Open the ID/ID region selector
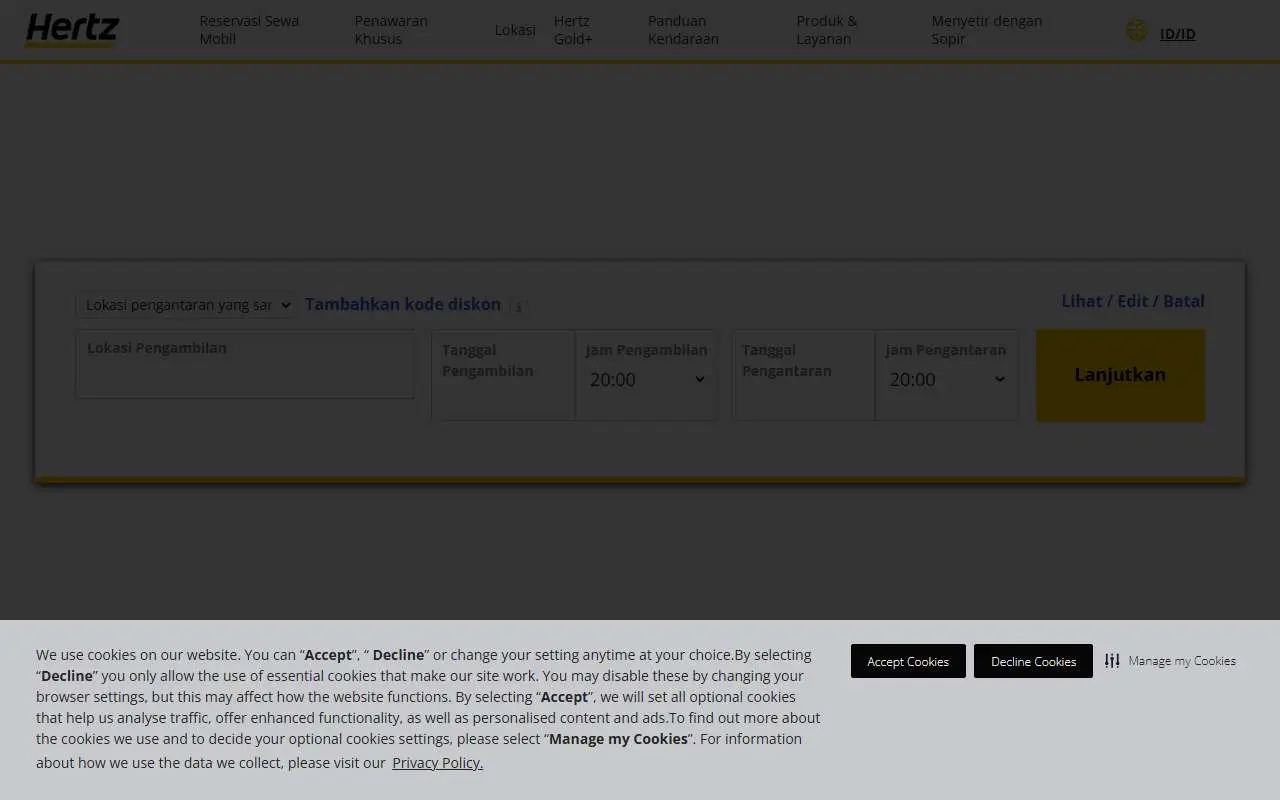The image size is (1280, 800). coord(1177,34)
